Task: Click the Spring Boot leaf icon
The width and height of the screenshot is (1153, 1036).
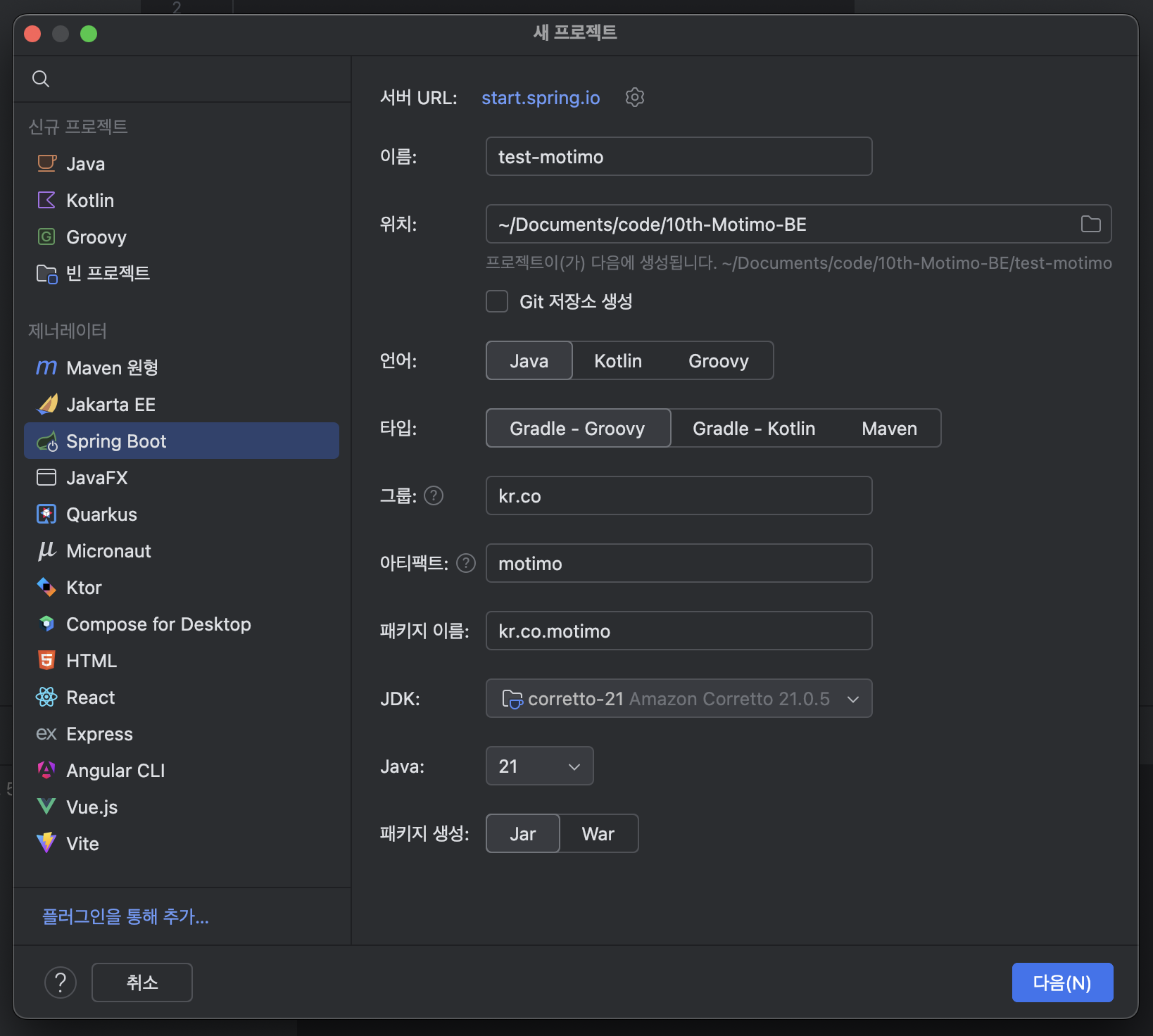Action: 46,441
